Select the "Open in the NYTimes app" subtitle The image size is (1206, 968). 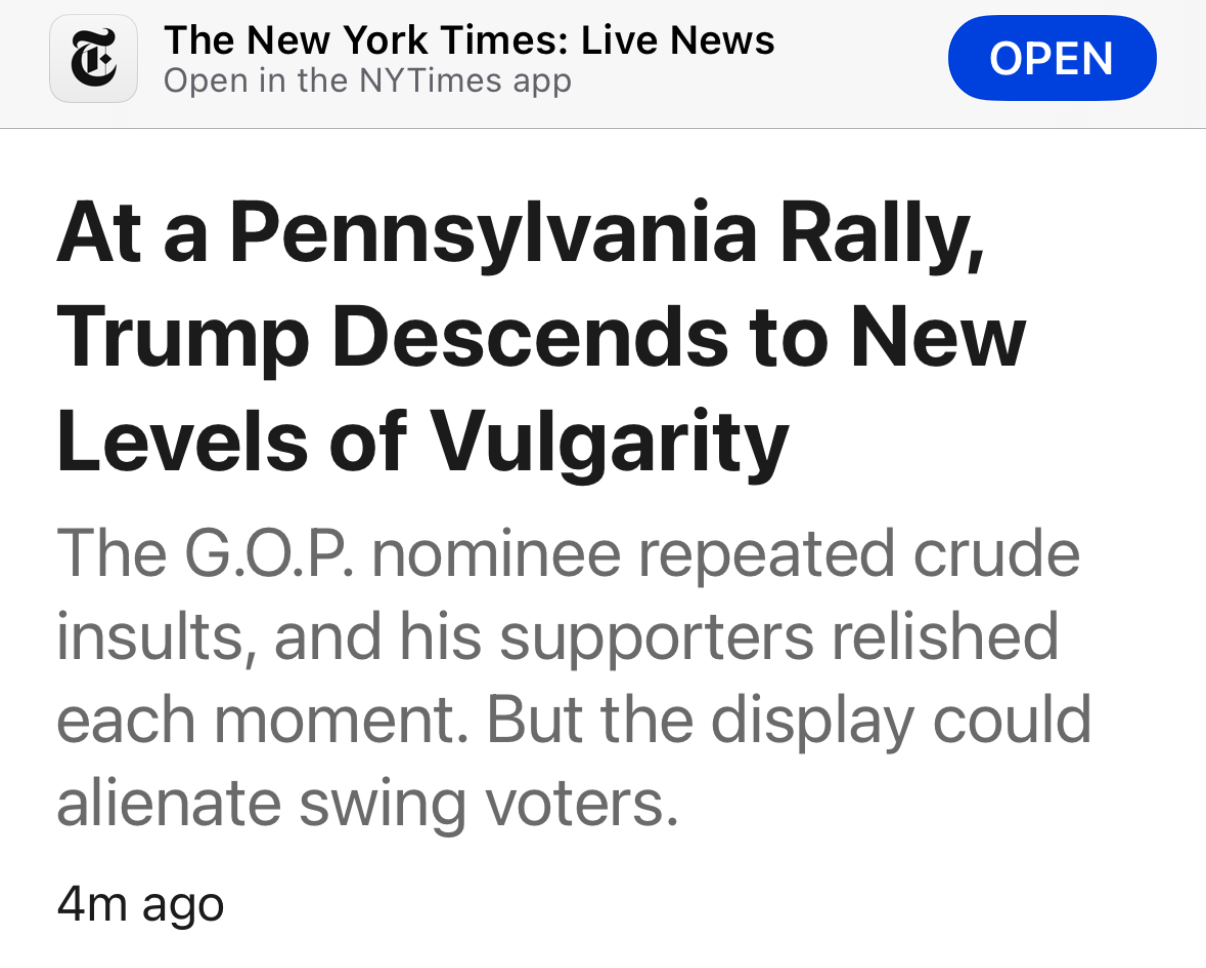coord(367,81)
